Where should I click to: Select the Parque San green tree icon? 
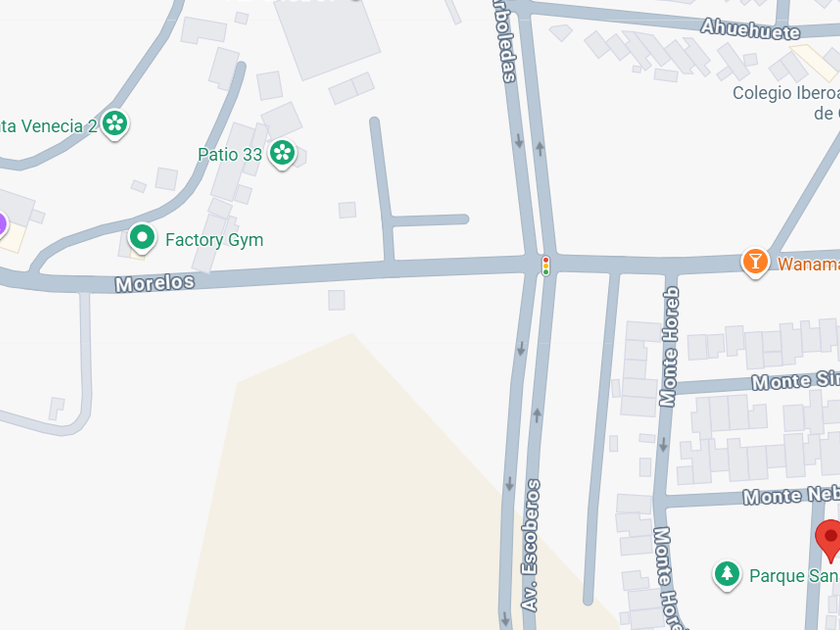(x=726, y=574)
